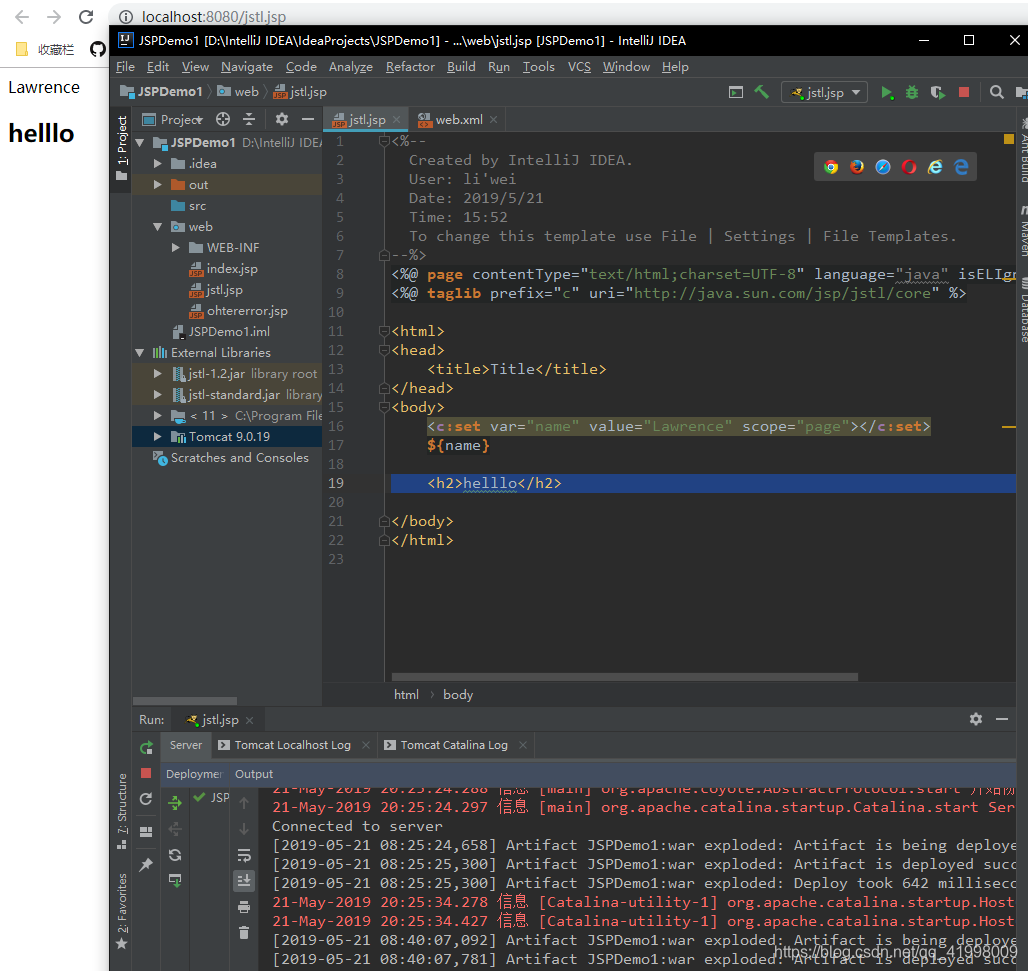Run with coverage shield icon

pos(938,92)
